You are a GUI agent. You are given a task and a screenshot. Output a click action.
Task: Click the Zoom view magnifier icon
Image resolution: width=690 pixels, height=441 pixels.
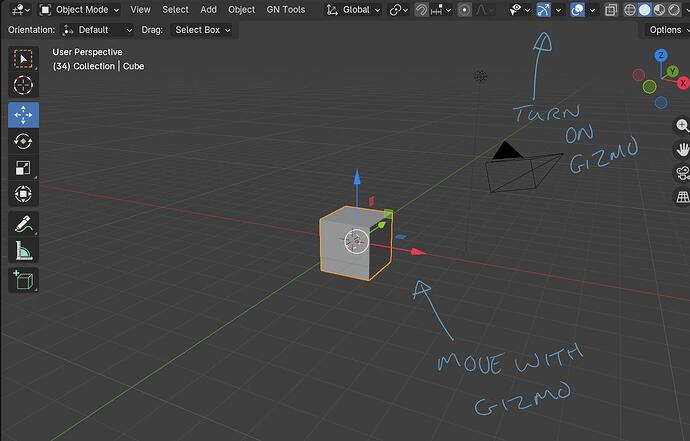[x=682, y=125]
